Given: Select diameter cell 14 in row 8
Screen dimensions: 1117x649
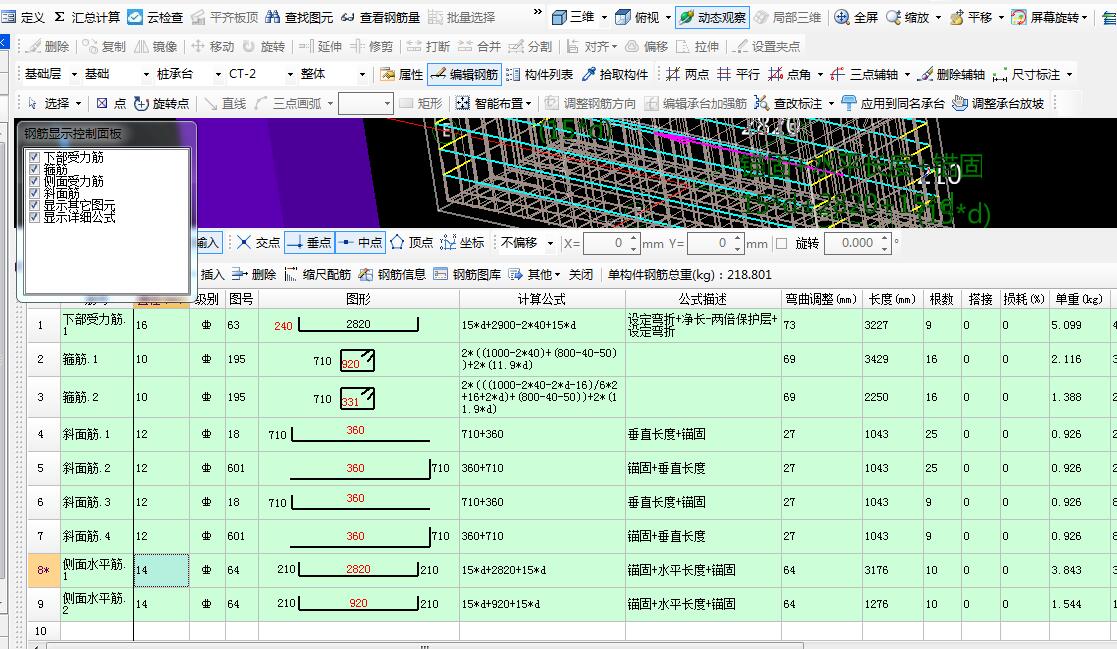Looking at the screenshot, I should click(x=162, y=570).
